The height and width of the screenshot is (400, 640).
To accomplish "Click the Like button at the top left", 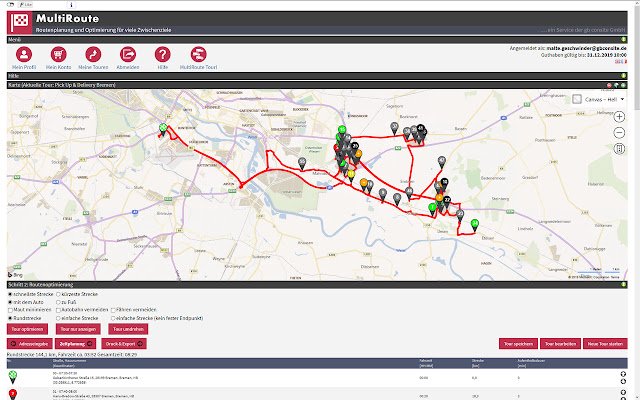I will pyautogui.click(x=26, y=4).
